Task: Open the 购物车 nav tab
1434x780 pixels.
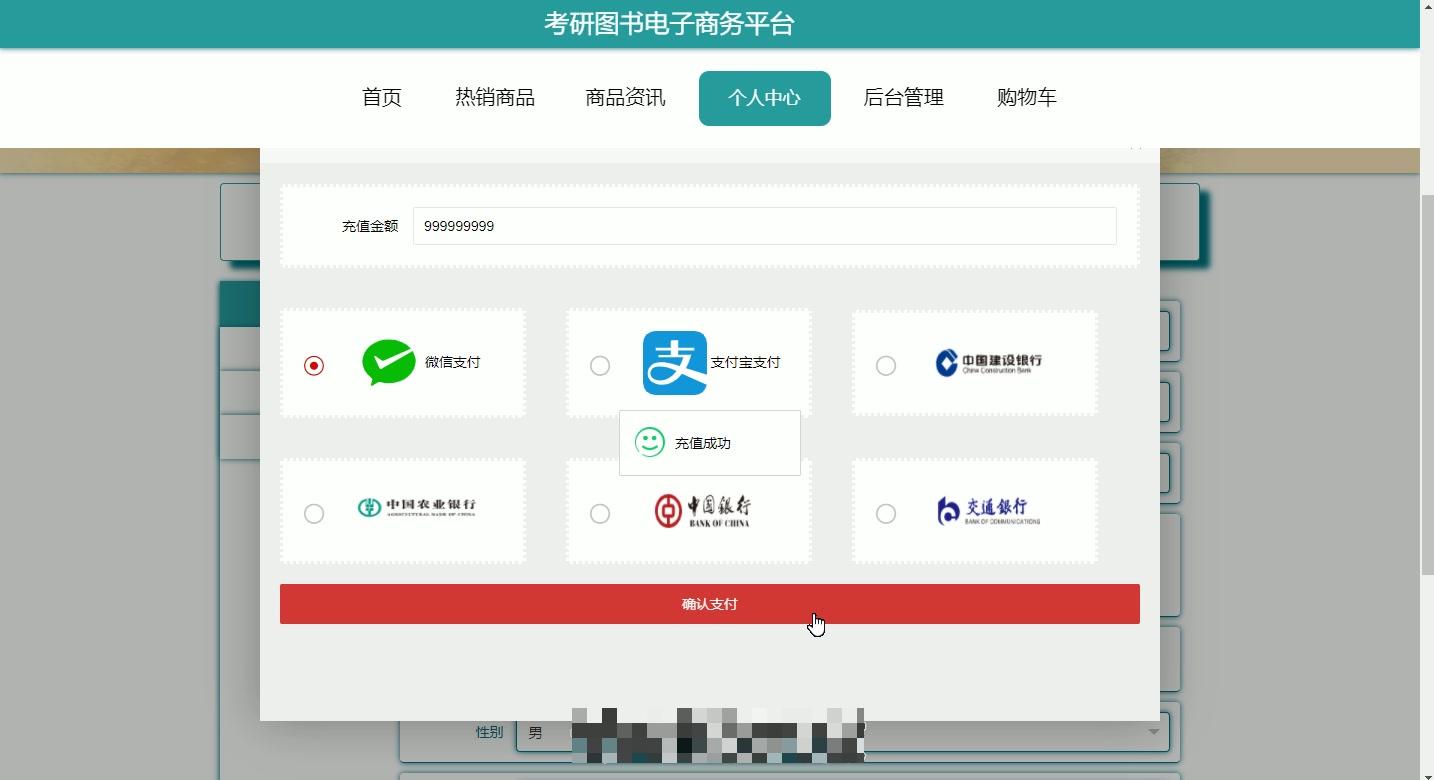Action: point(1027,98)
